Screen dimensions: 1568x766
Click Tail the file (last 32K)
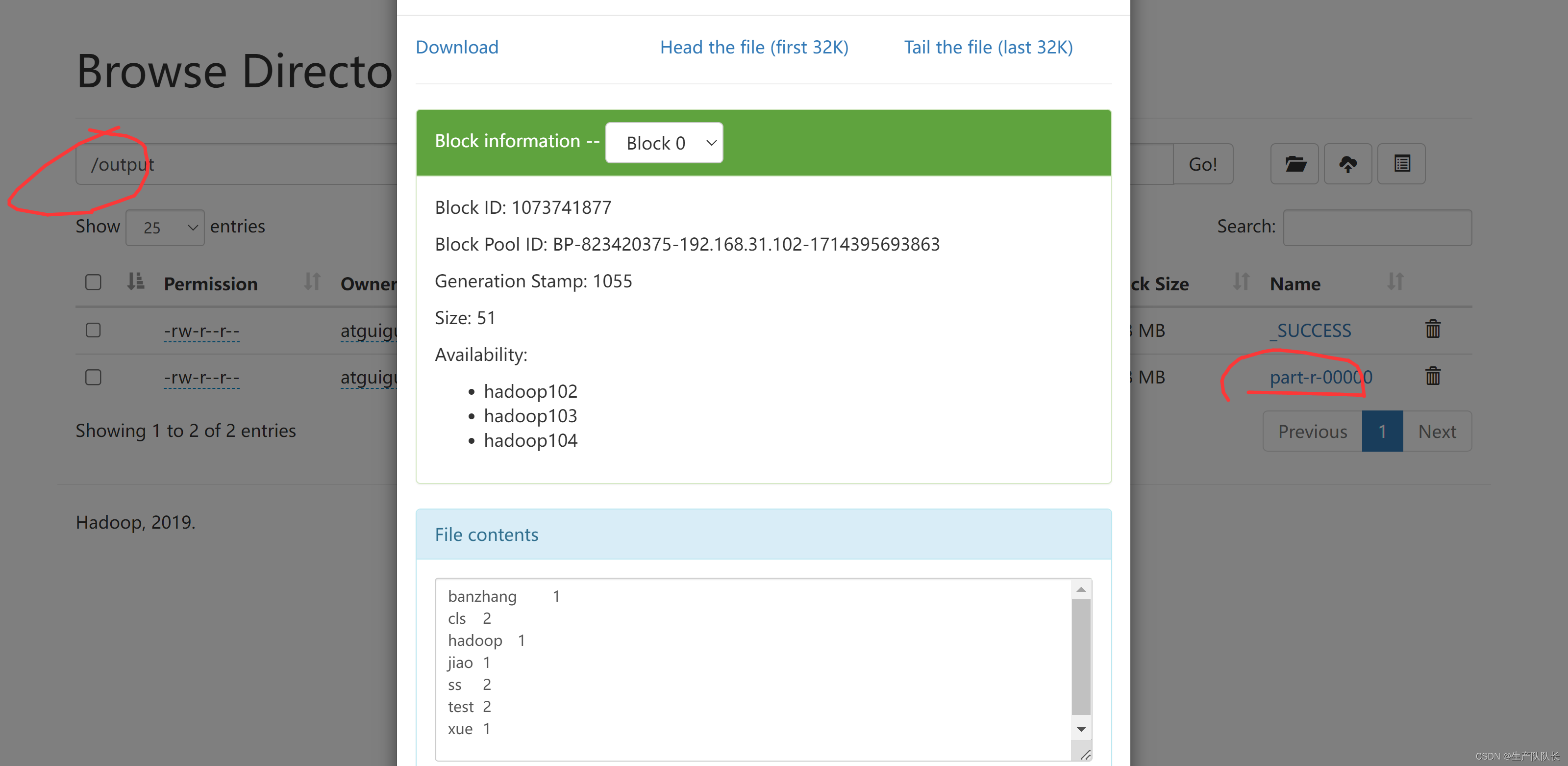[989, 47]
